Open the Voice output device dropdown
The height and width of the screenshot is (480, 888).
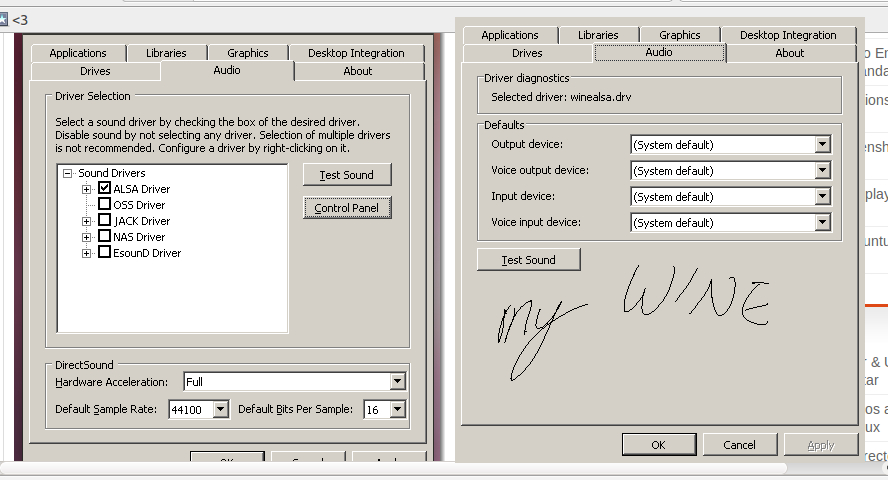(x=823, y=170)
